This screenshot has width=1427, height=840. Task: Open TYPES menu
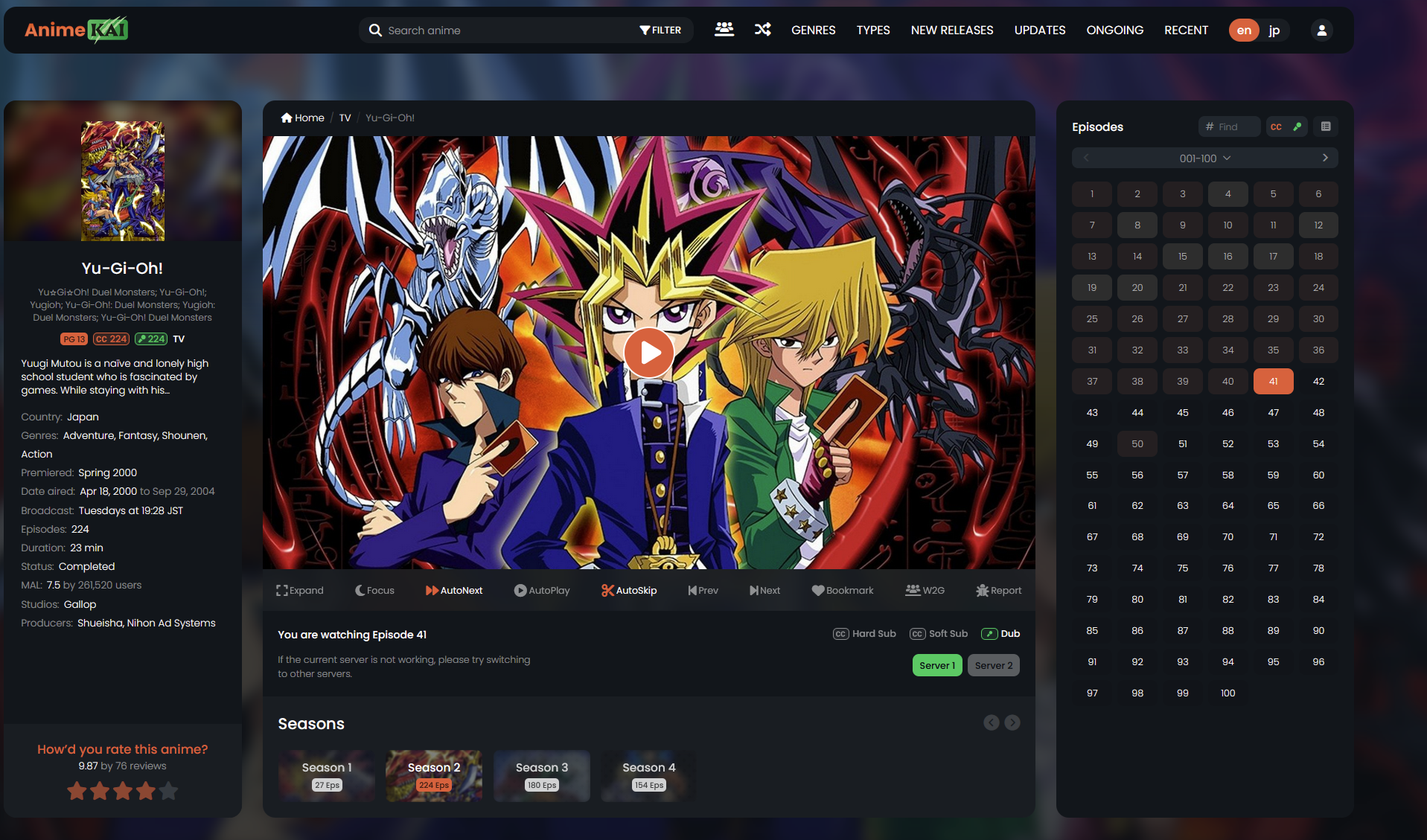(873, 30)
